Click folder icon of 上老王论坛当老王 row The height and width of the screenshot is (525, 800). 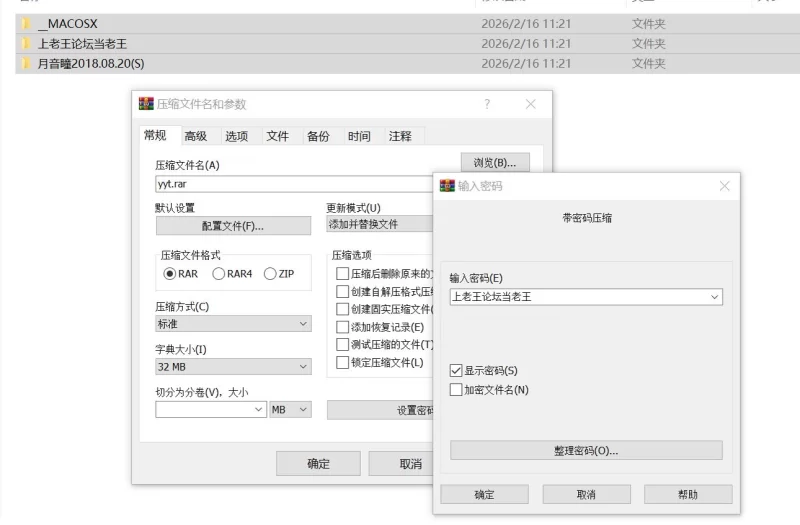click(26, 44)
